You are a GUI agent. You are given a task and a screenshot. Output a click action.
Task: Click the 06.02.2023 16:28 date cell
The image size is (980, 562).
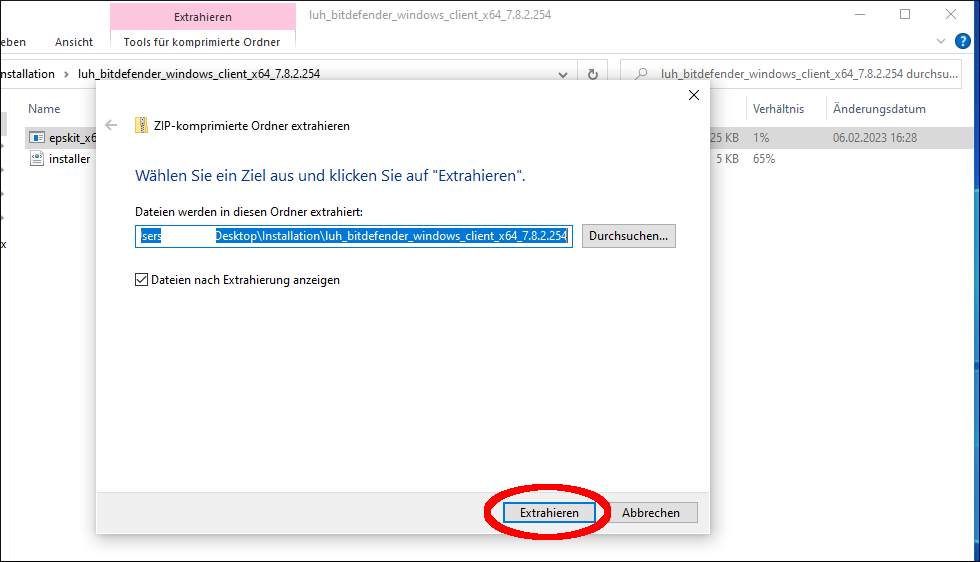coord(874,138)
